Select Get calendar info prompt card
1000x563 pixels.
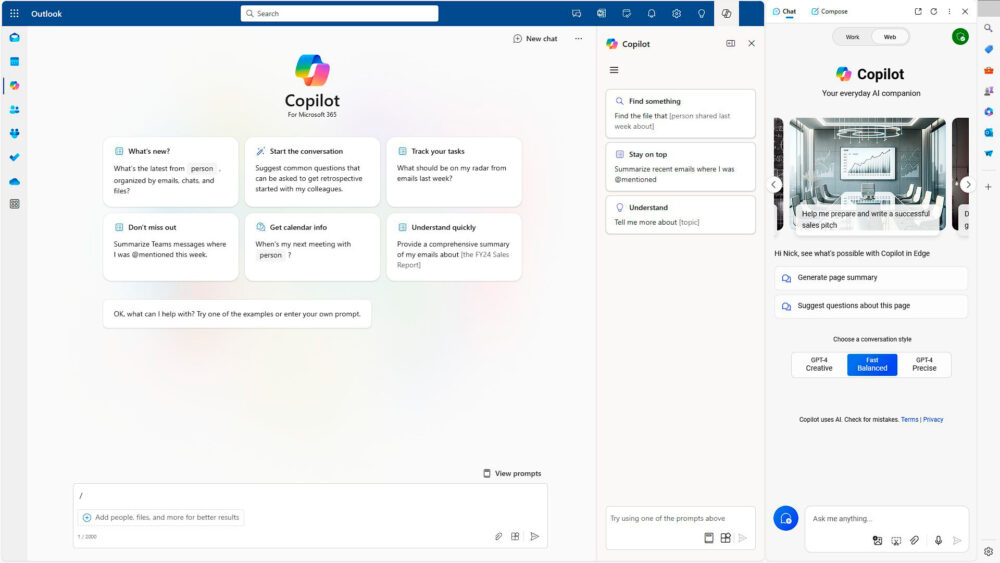(x=312, y=247)
